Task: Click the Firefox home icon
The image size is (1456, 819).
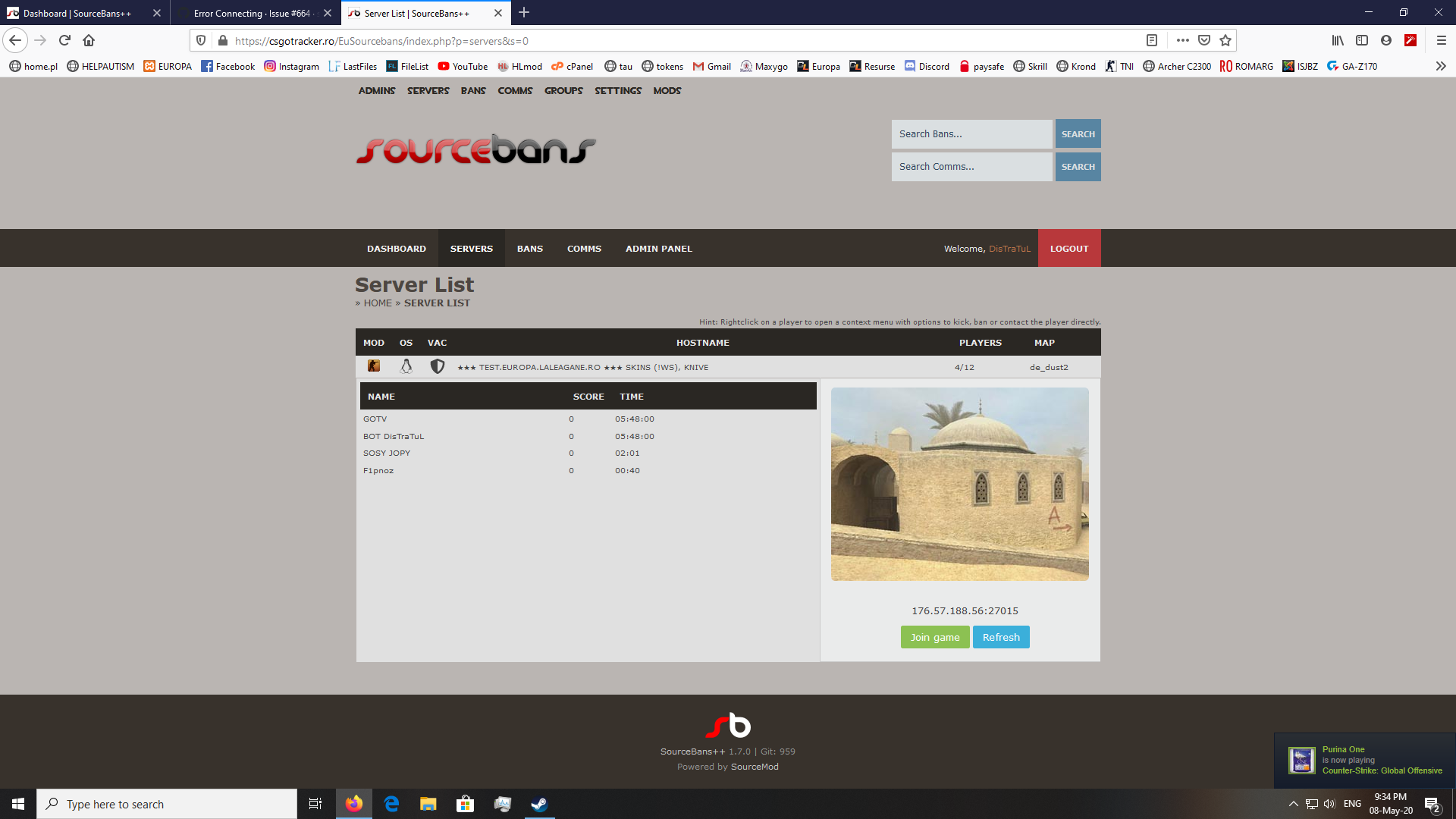Action: coord(89,41)
